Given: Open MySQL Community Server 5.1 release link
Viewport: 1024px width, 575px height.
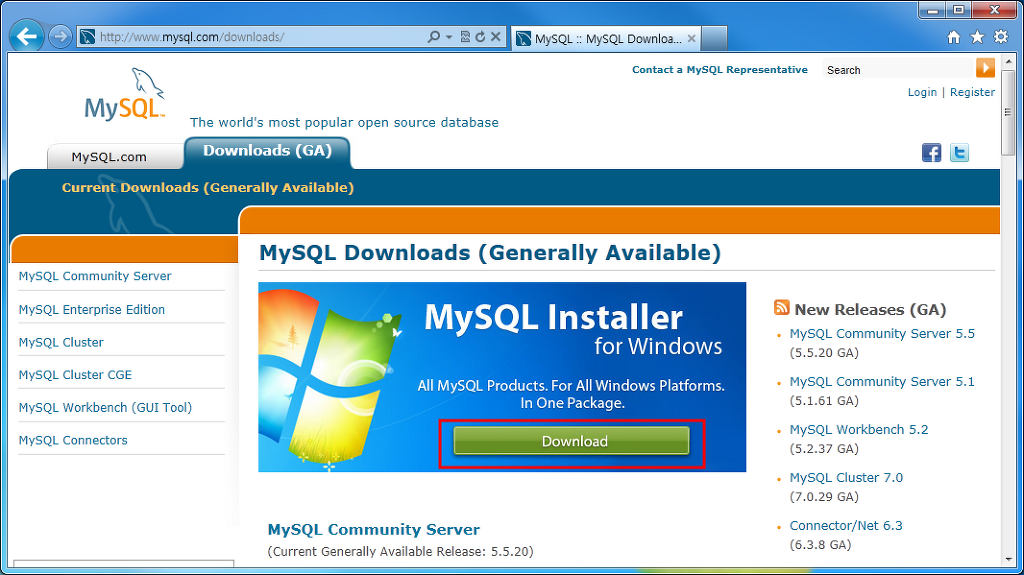Looking at the screenshot, I should click(x=882, y=382).
